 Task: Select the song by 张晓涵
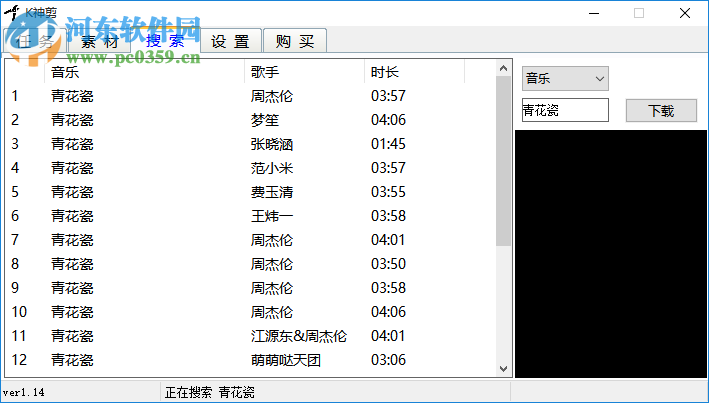(272, 144)
